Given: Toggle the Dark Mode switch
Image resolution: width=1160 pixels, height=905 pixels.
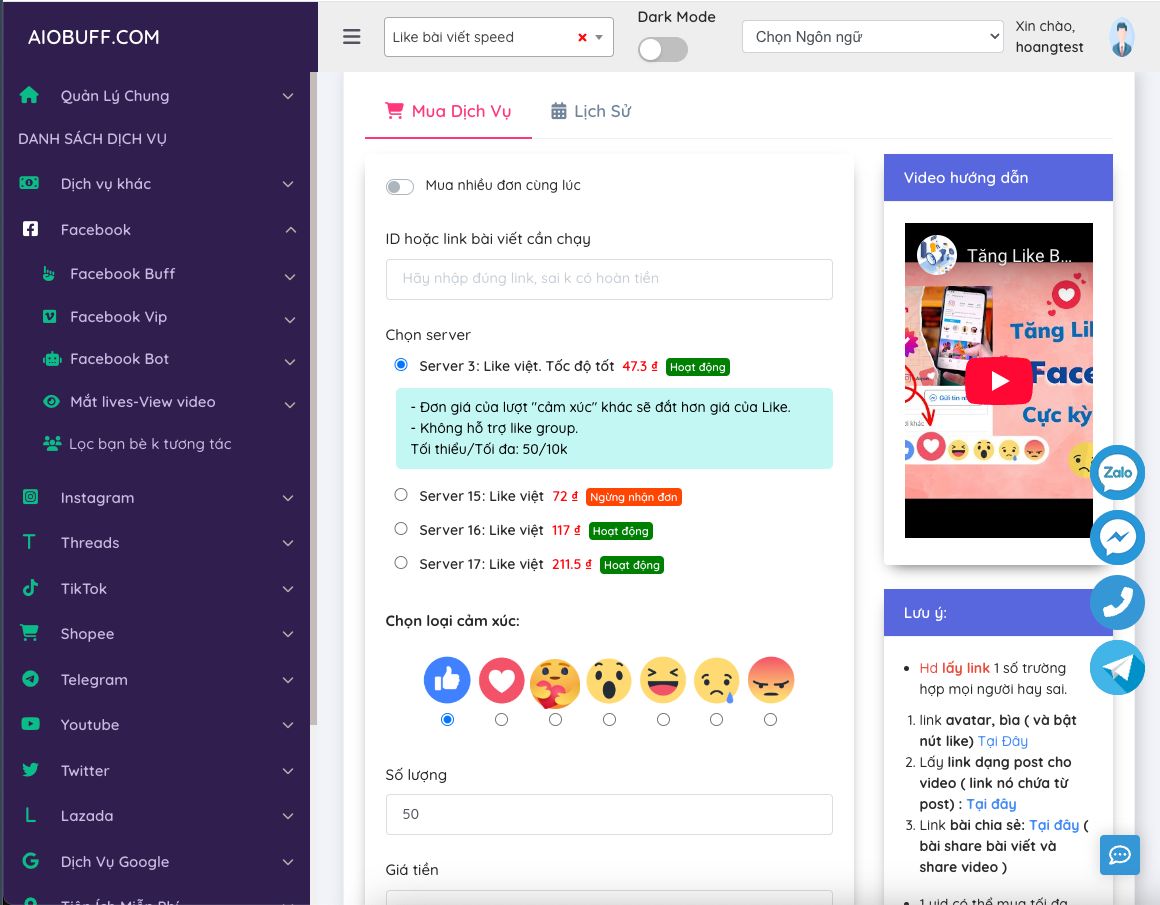Looking at the screenshot, I should 663,50.
